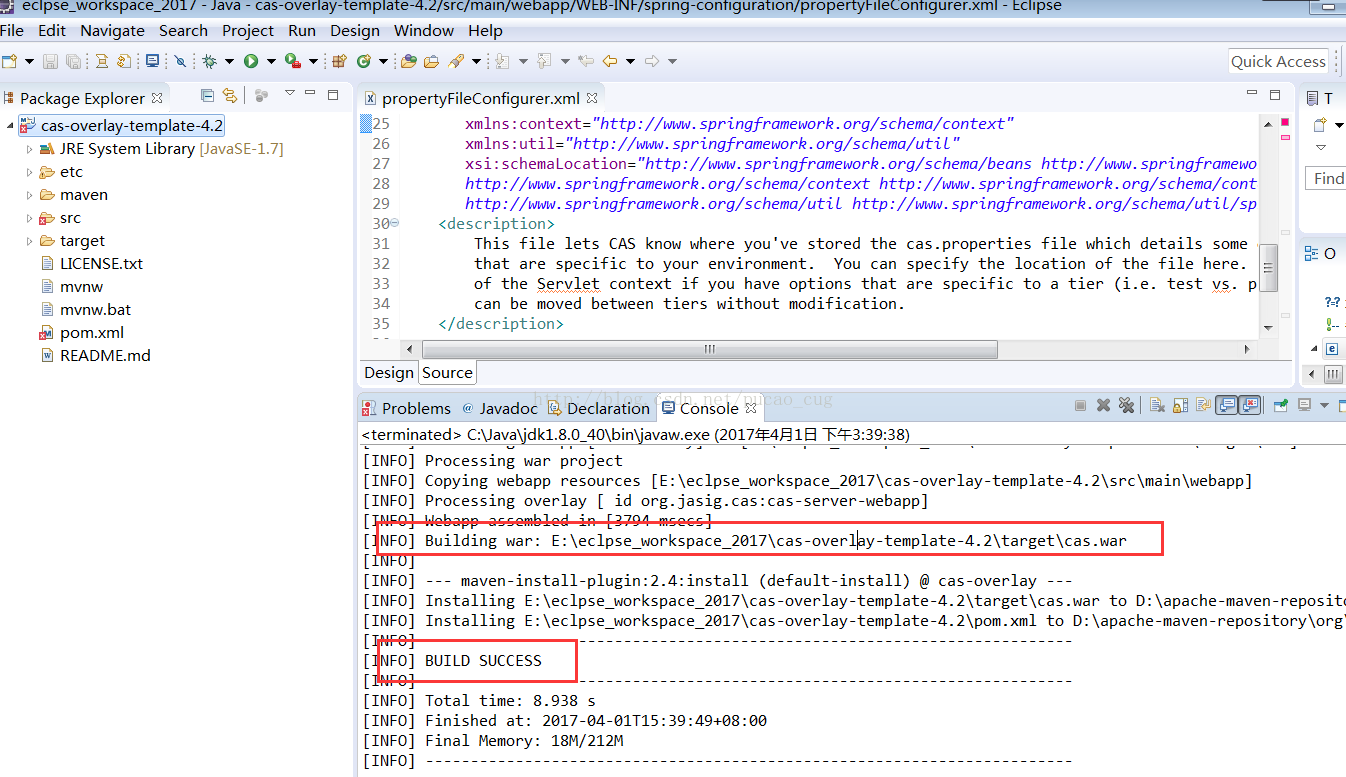
Task: Switch to the Problems tab
Action: [407, 408]
